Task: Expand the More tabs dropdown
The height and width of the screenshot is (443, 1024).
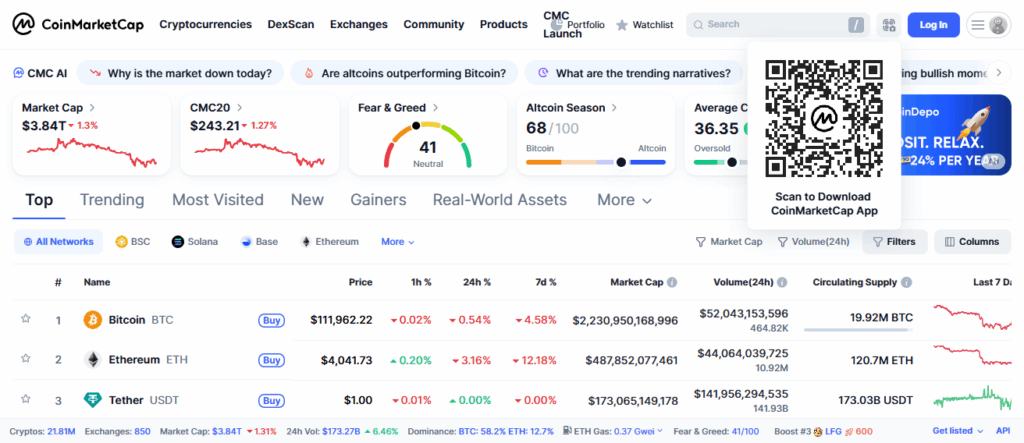Action: 624,200
